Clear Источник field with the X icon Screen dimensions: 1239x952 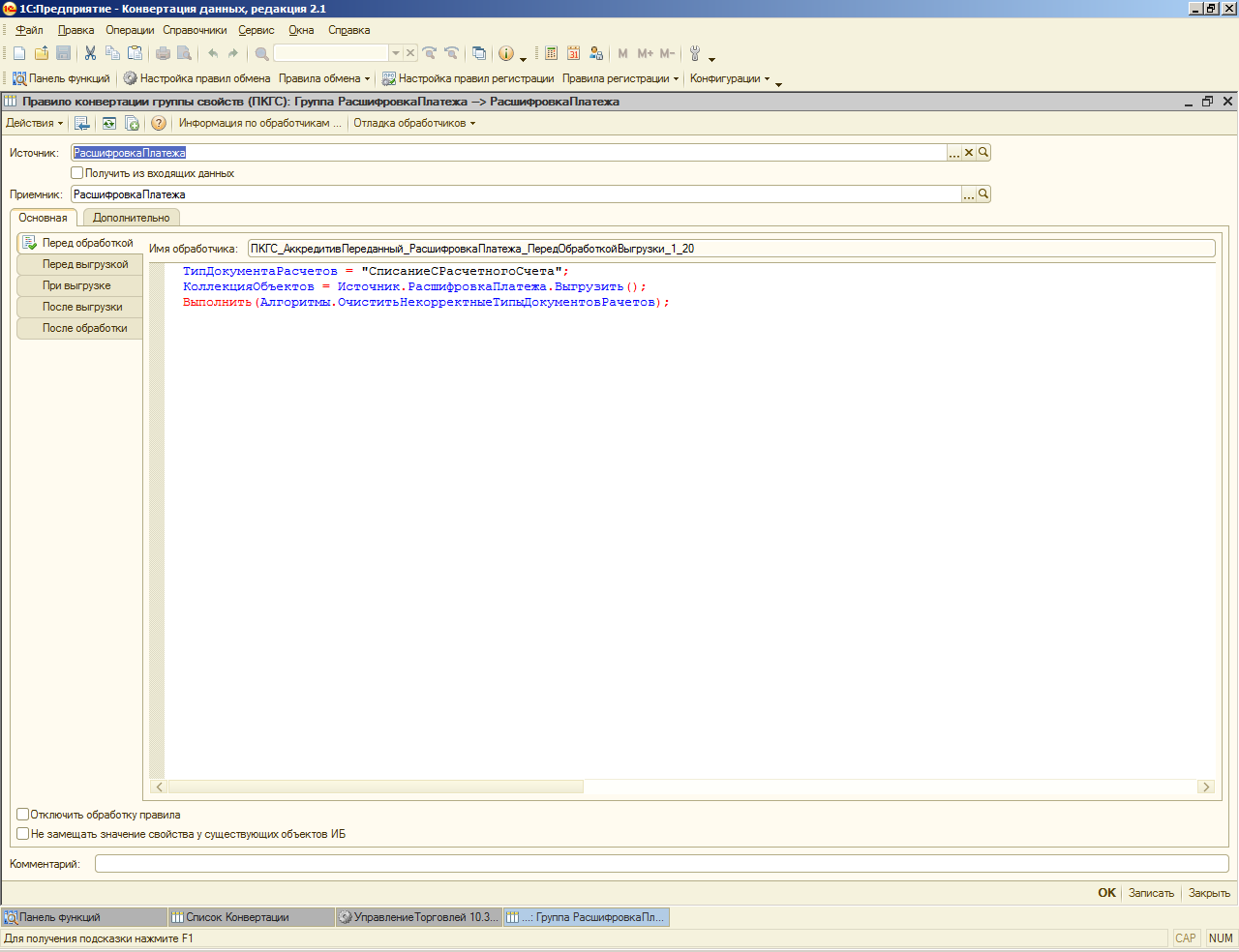(x=969, y=153)
